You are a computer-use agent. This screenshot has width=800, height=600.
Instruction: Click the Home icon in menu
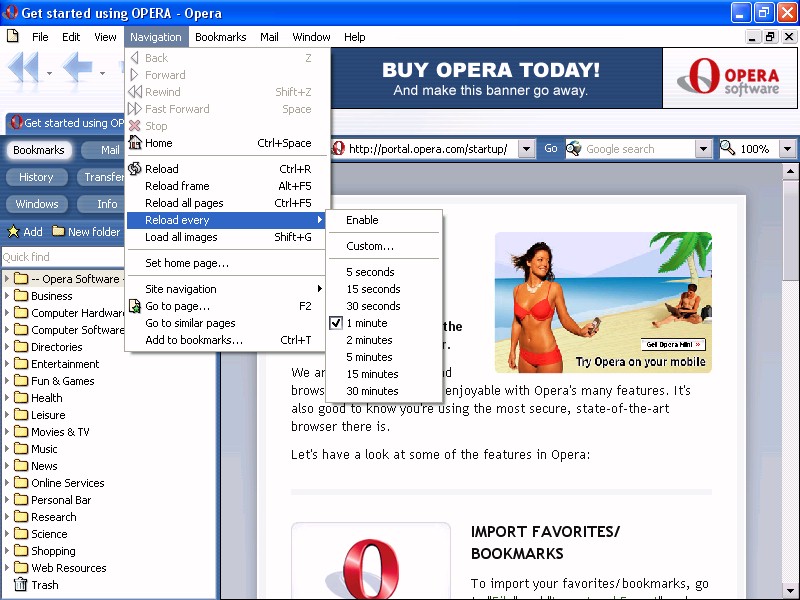coord(135,143)
